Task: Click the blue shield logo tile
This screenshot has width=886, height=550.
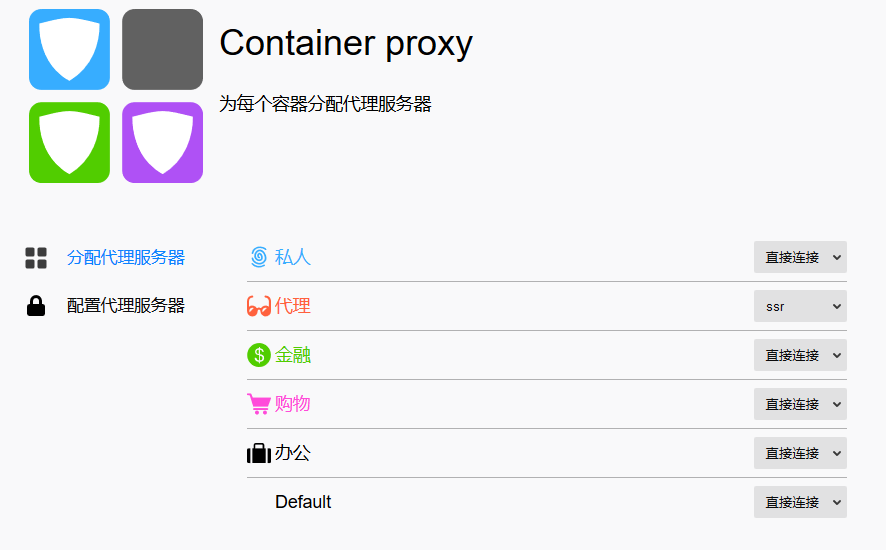Action: pos(70,50)
